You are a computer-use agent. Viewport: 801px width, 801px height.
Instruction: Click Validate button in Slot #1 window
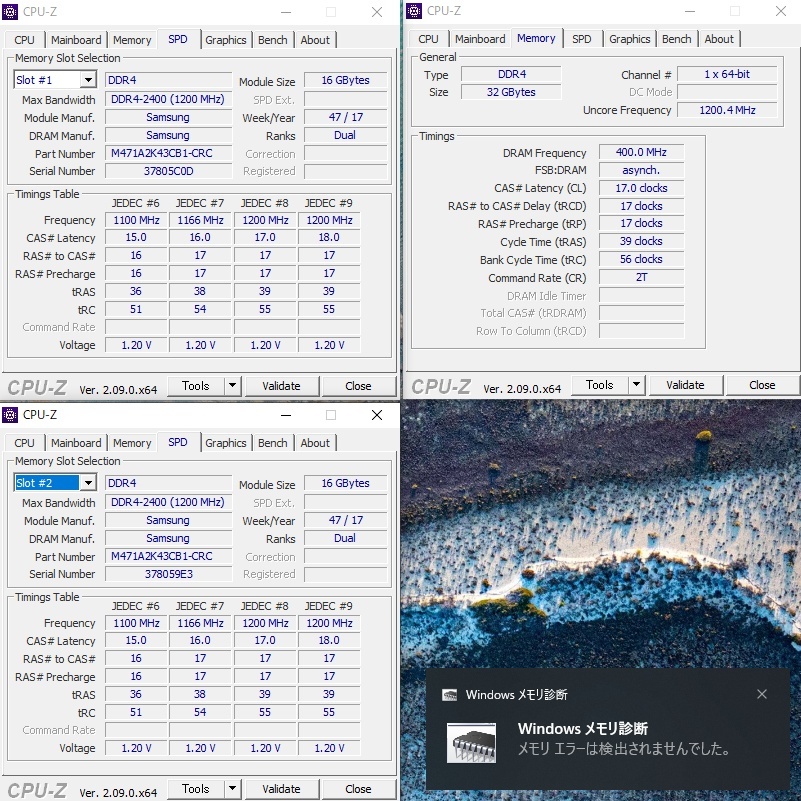point(281,386)
